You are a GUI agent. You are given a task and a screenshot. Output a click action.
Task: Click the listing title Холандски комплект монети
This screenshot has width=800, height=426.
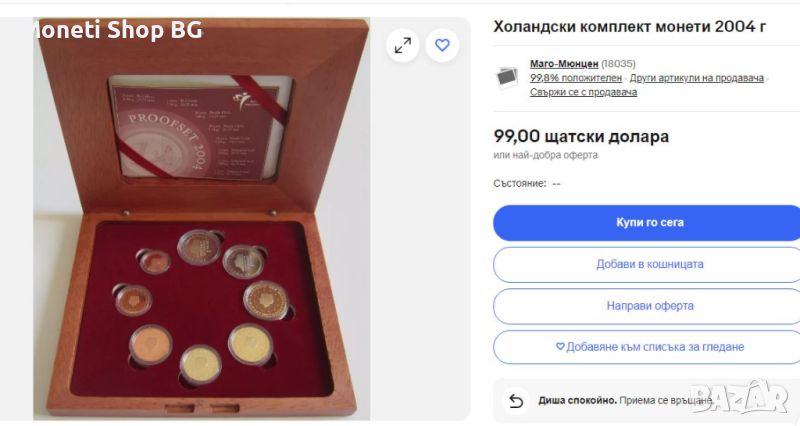tap(630, 27)
